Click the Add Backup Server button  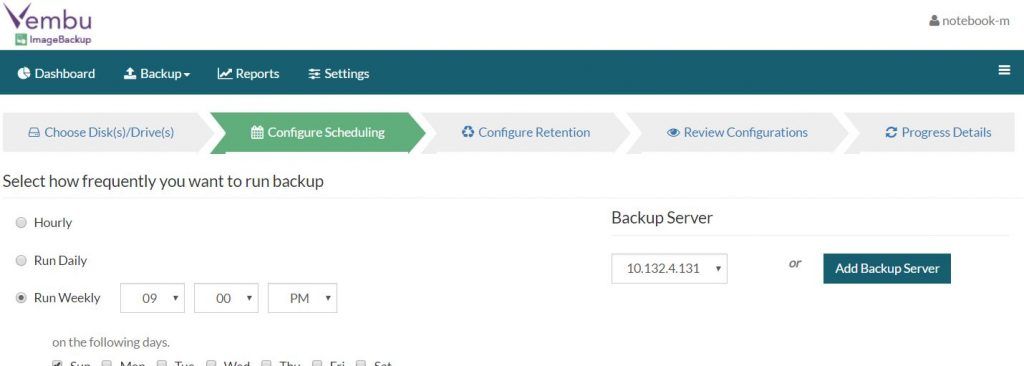coord(887,269)
